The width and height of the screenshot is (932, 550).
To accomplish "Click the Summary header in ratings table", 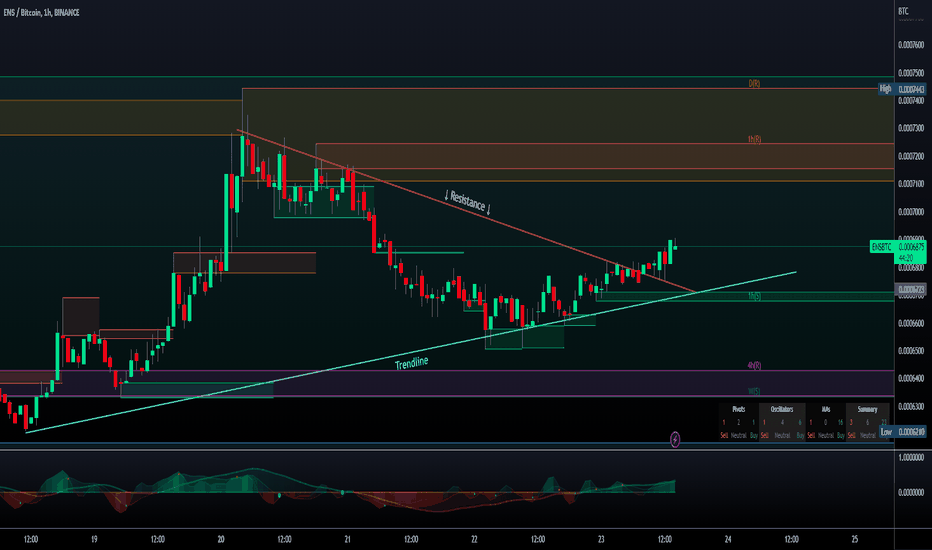I will click(x=867, y=409).
